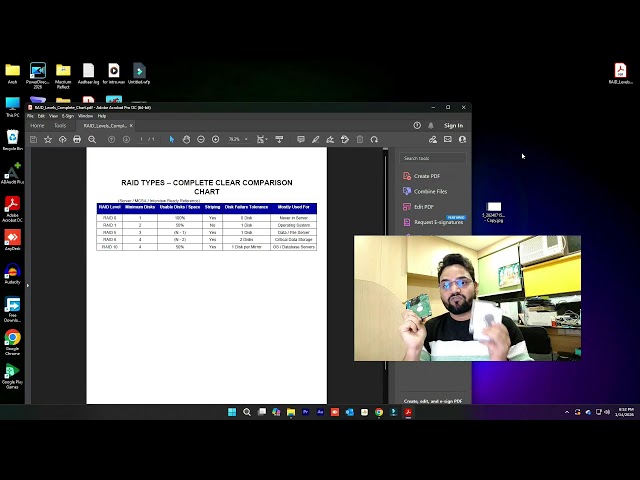Open the Help question mark icon
Viewport: 640px width, 480px height.
pyautogui.click(x=417, y=125)
